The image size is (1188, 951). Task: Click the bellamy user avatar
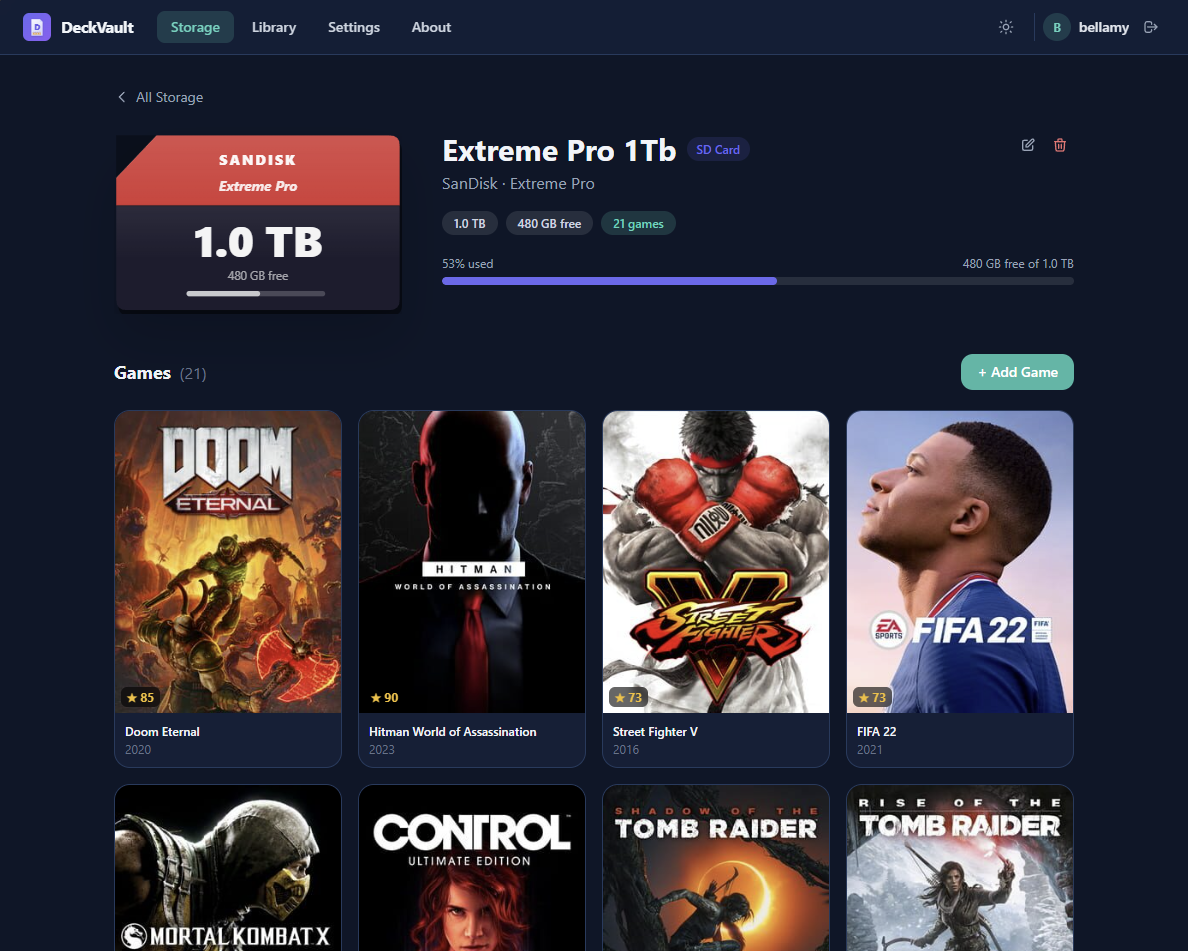(1056, 27)
